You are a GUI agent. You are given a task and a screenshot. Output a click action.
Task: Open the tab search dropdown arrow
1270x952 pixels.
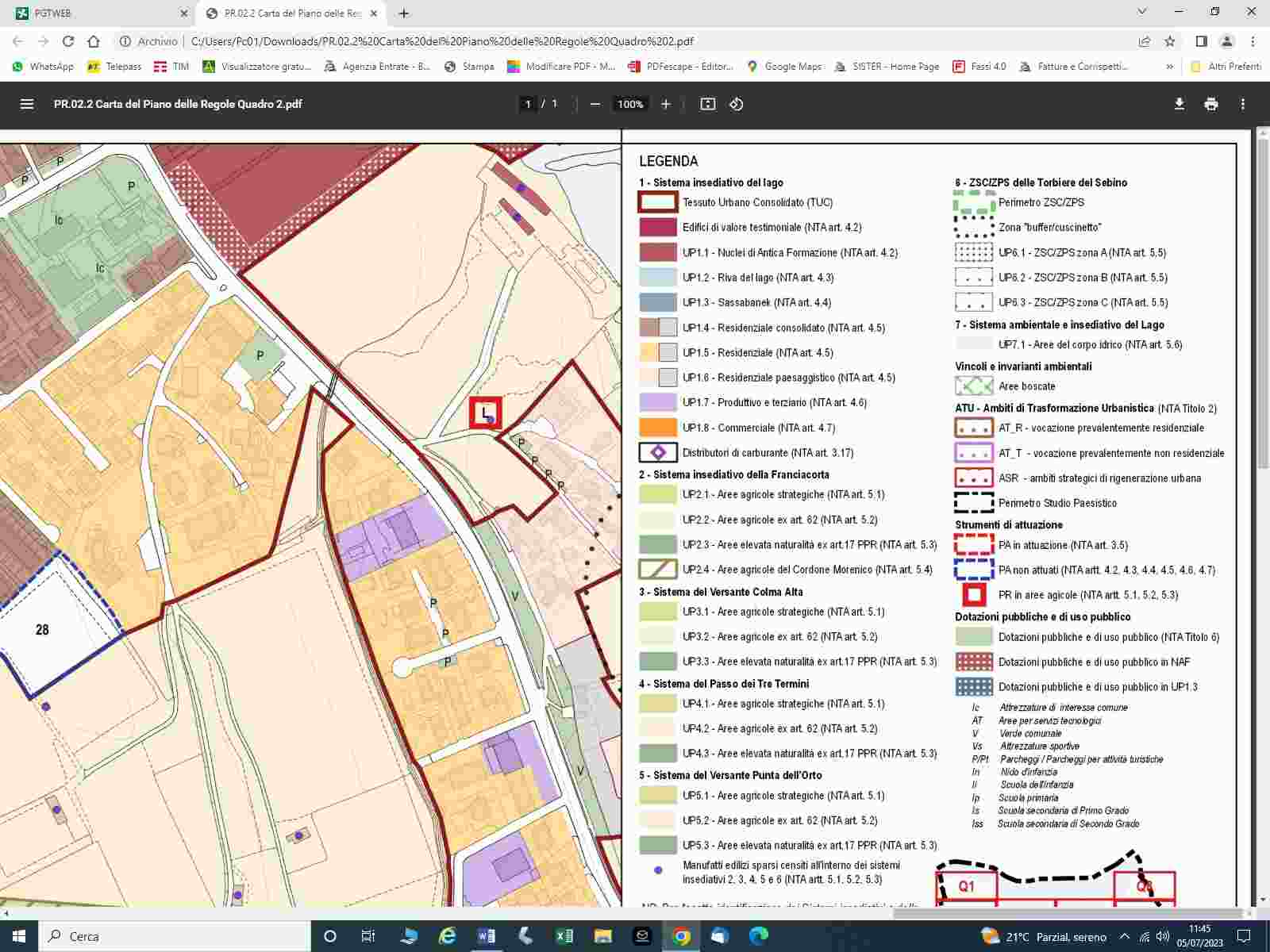tap(1142, 12)
